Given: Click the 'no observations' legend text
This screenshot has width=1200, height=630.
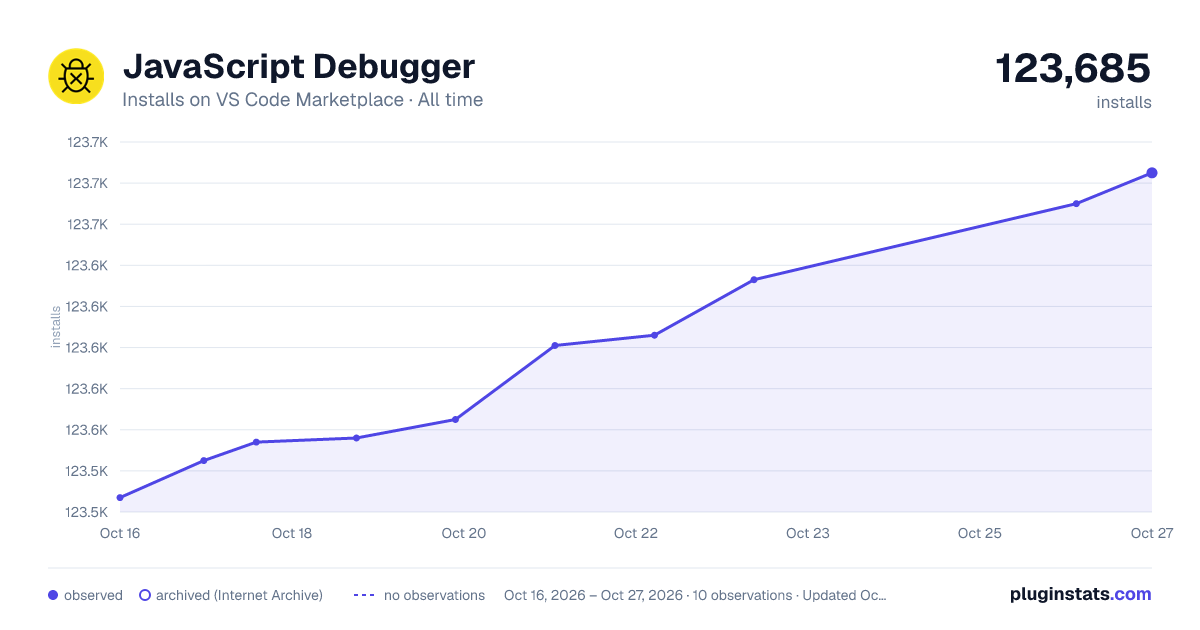Looking at the screenshot, I should tap(434, 595).
